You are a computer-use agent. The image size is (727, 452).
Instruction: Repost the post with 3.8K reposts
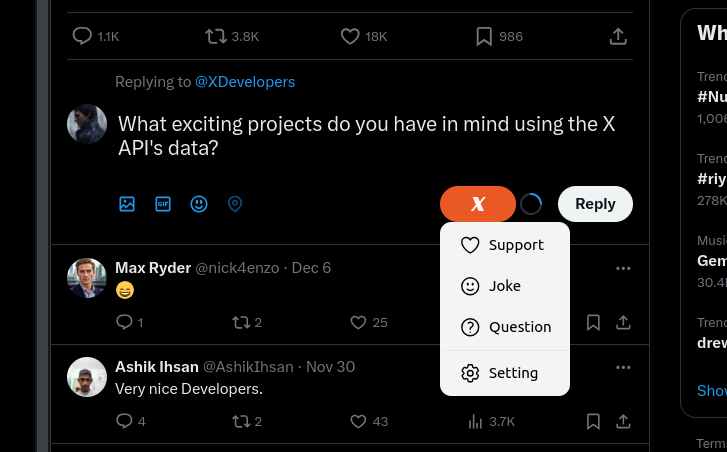(x=216, y=36)
